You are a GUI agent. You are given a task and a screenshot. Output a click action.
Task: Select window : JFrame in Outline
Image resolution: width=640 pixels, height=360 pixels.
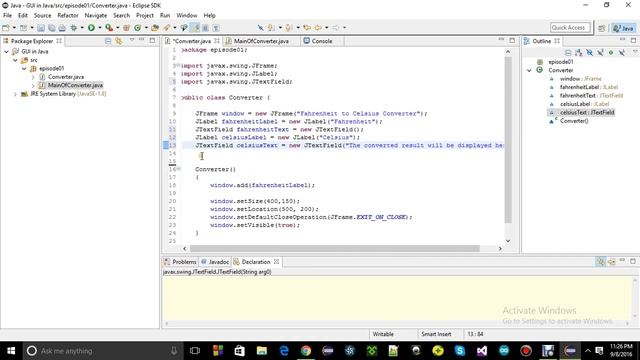tap(580, 79)
